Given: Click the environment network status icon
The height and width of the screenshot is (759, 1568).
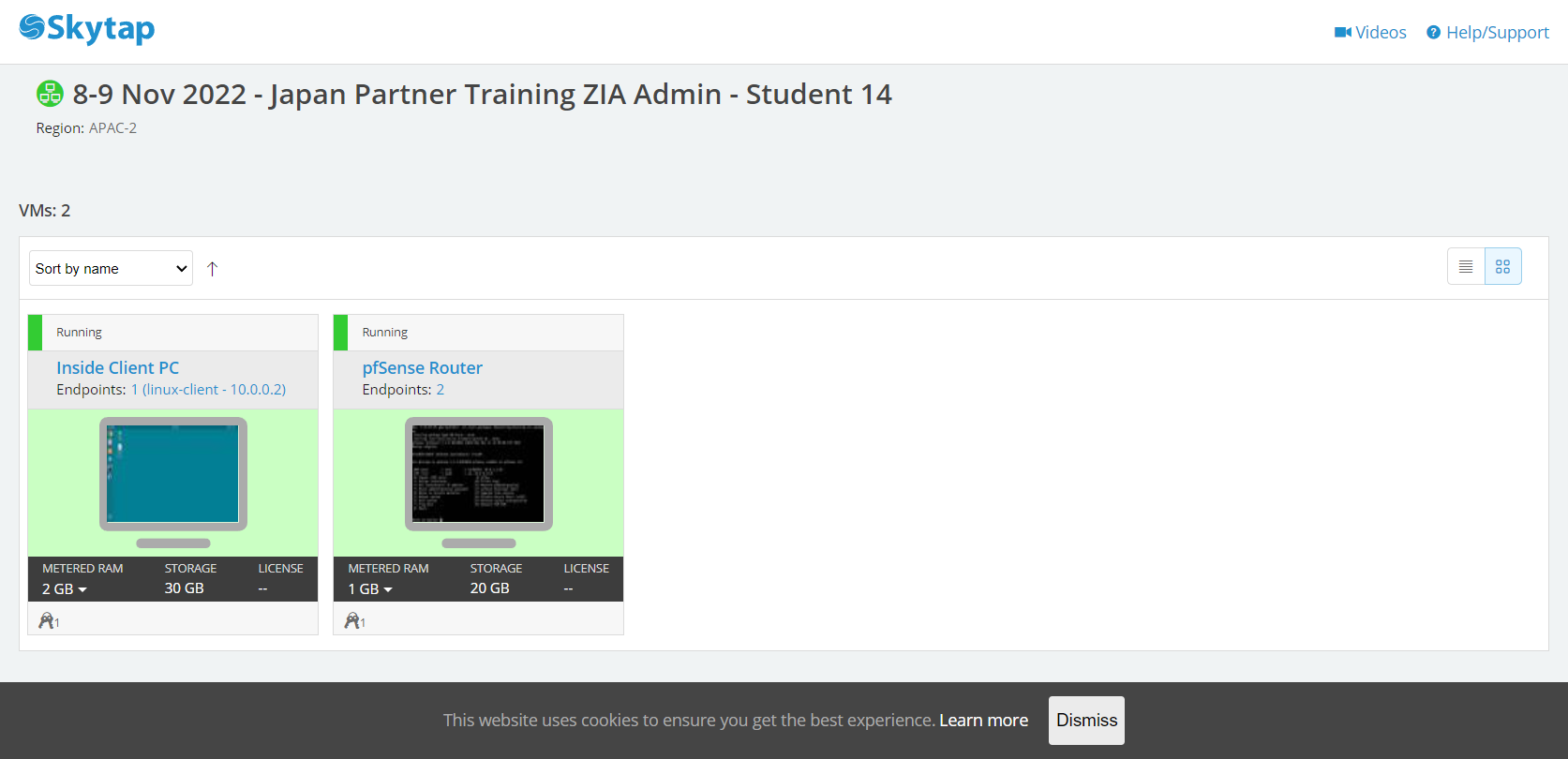Looking at the screenshot, I should (x=50, y=94).
